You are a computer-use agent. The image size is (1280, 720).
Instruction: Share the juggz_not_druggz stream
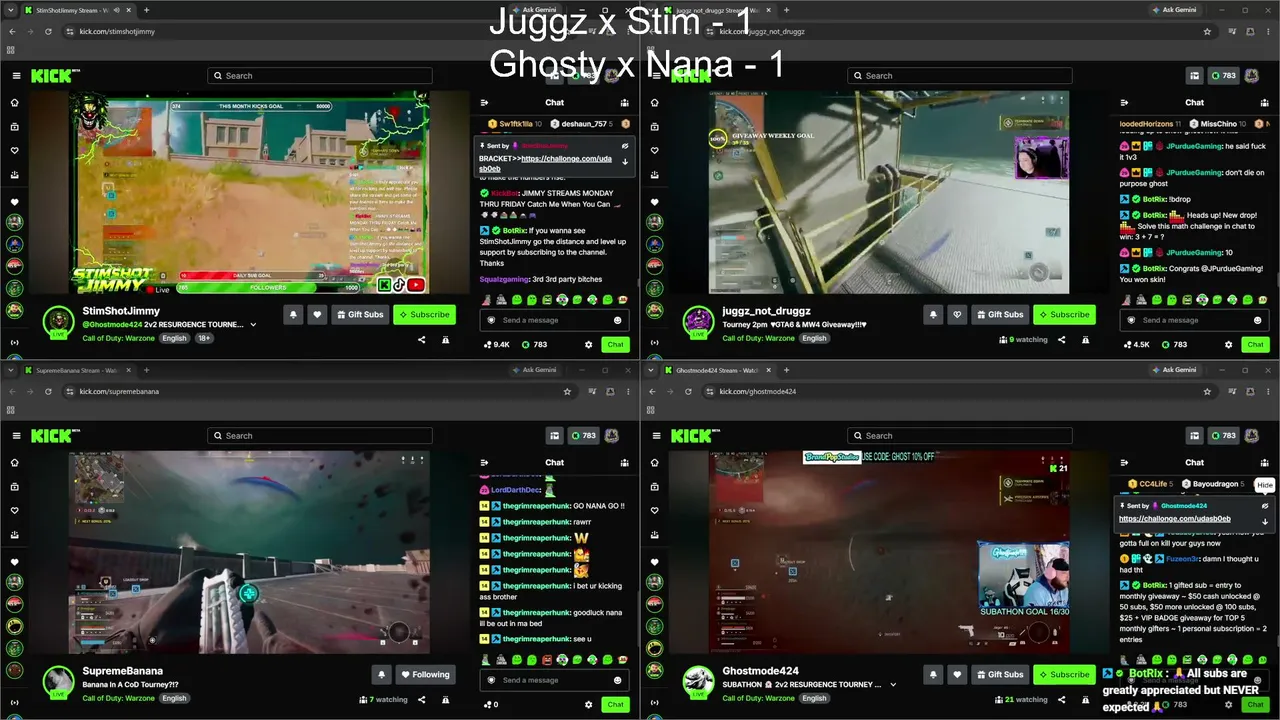(1061, 340)
